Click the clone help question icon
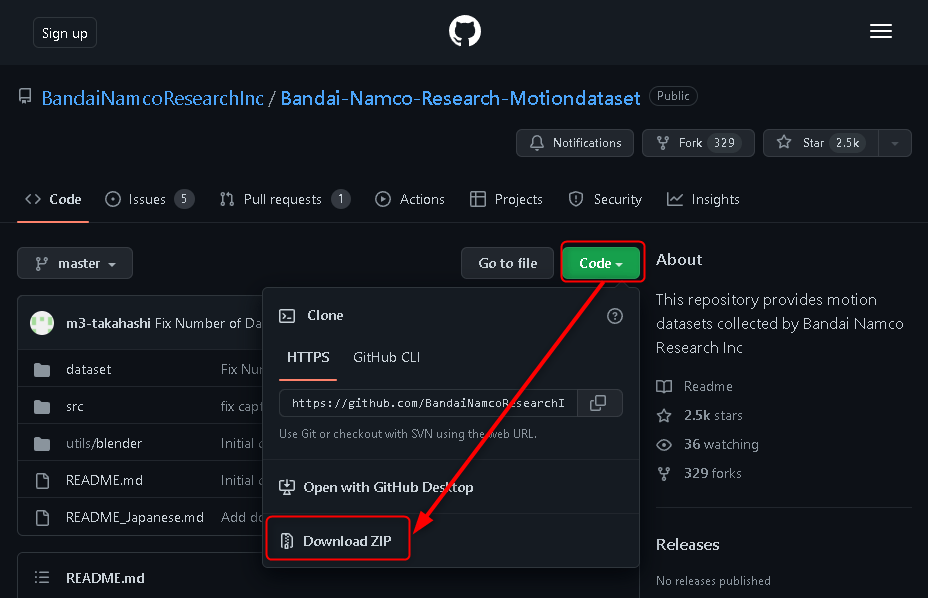Screen dimensions: 928x598 pyautogui.click(x=615, y=316)
